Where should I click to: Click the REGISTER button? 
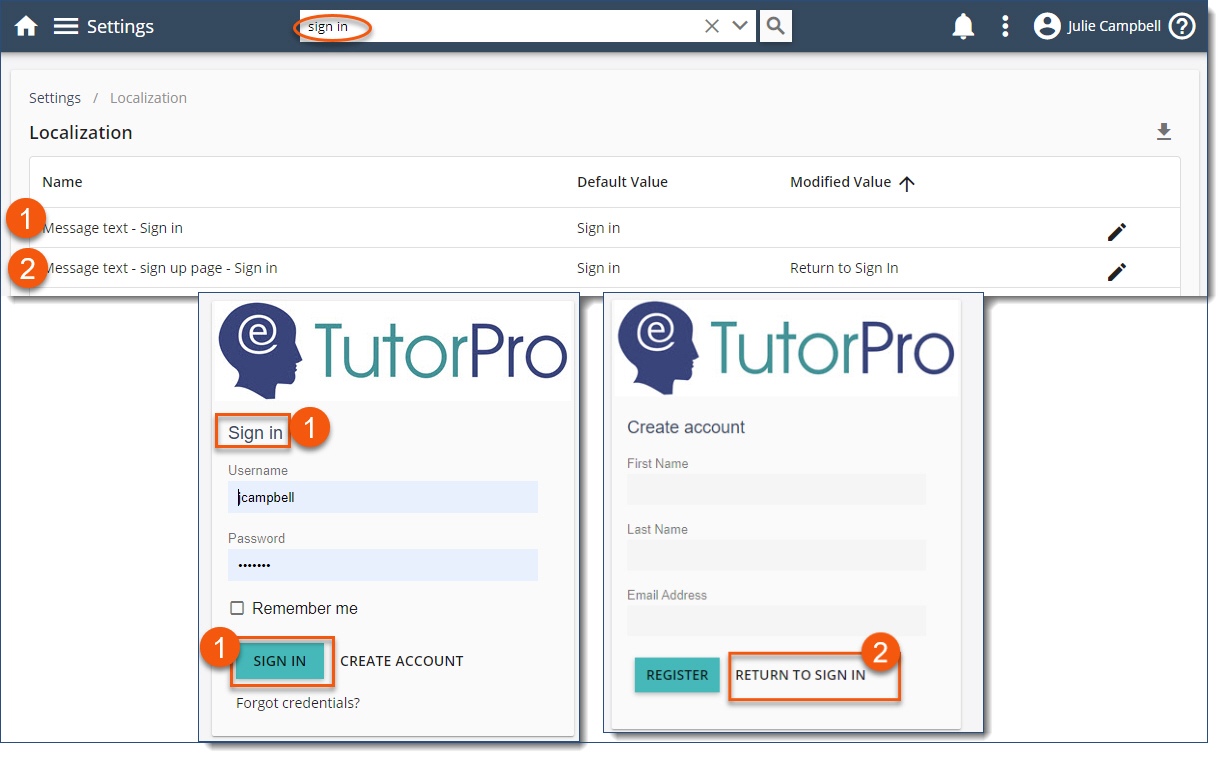pyautogui.click(x=677, y=675)
